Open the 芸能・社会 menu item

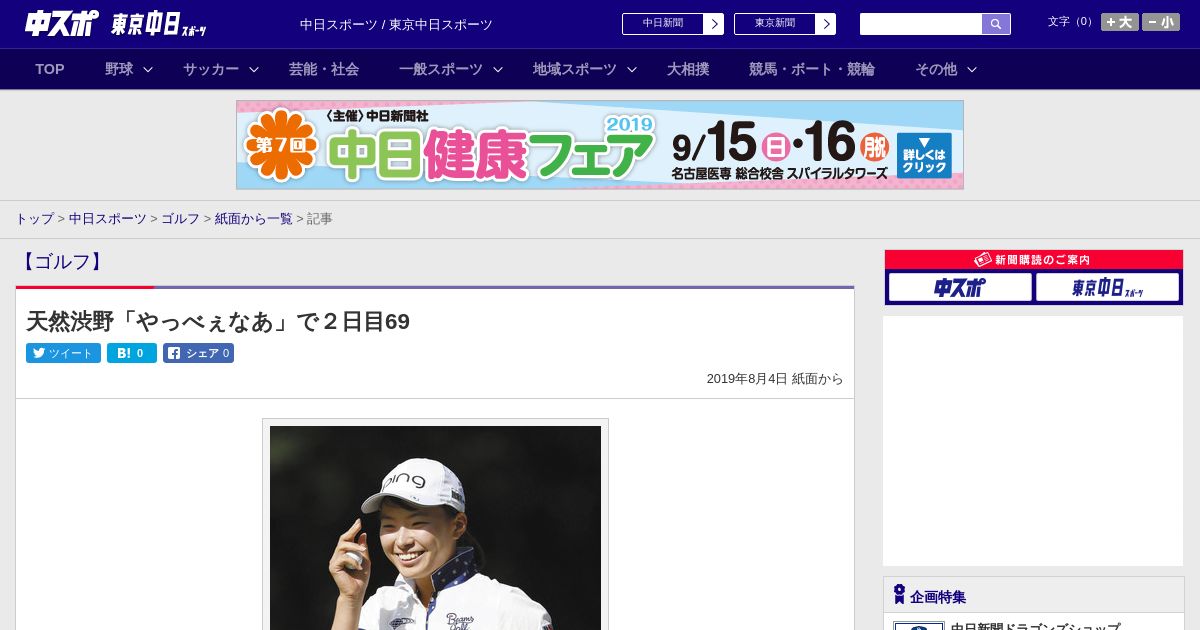[324, 69]
